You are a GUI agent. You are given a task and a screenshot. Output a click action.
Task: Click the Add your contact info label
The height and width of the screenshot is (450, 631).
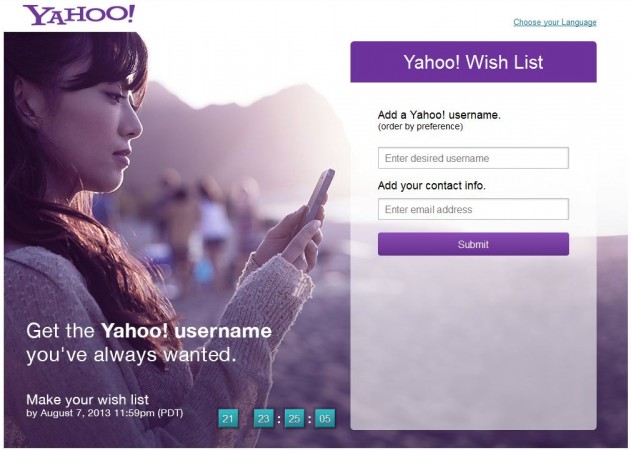[x=431, y=186]
